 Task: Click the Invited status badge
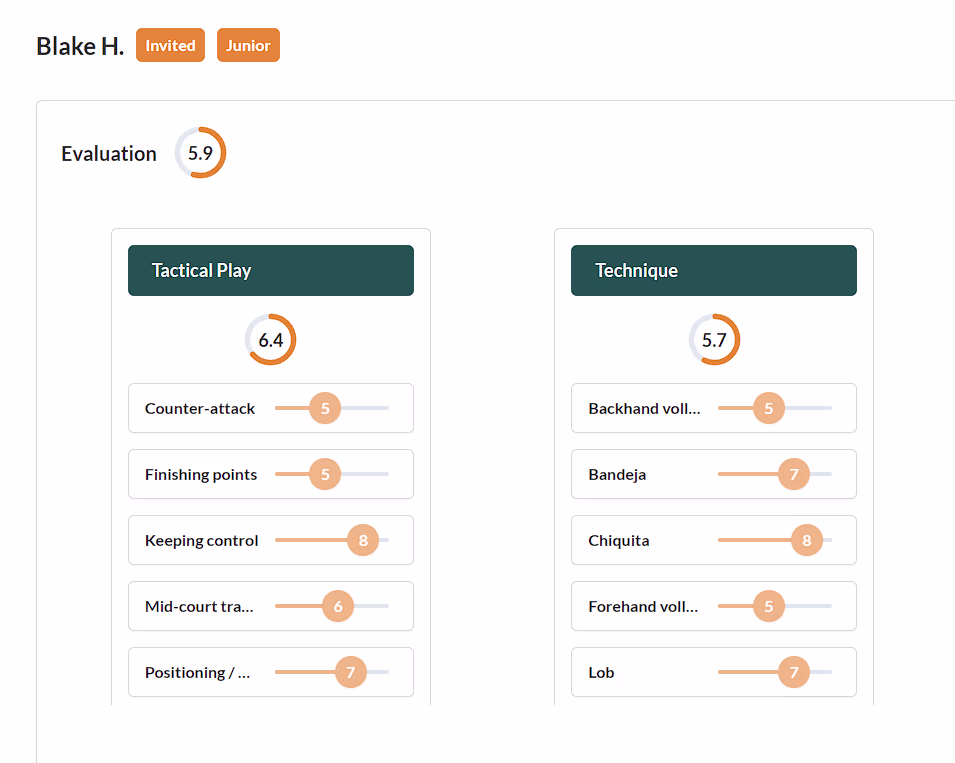pos(170,45)
